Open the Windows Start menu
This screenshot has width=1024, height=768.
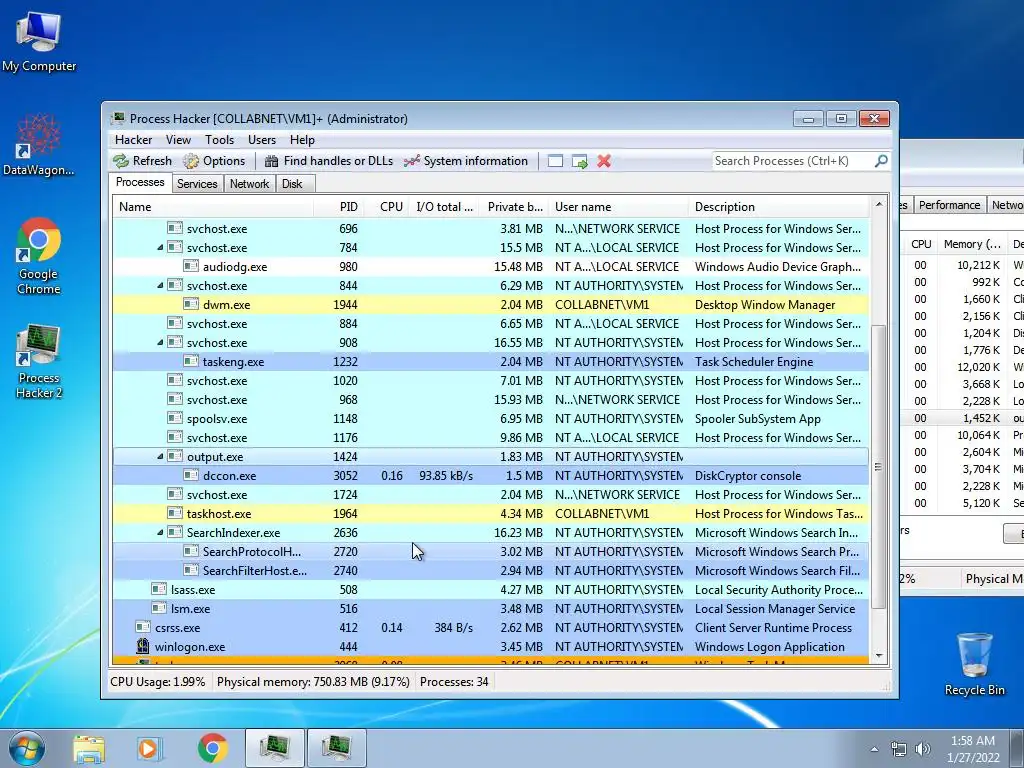click(25, 748)
